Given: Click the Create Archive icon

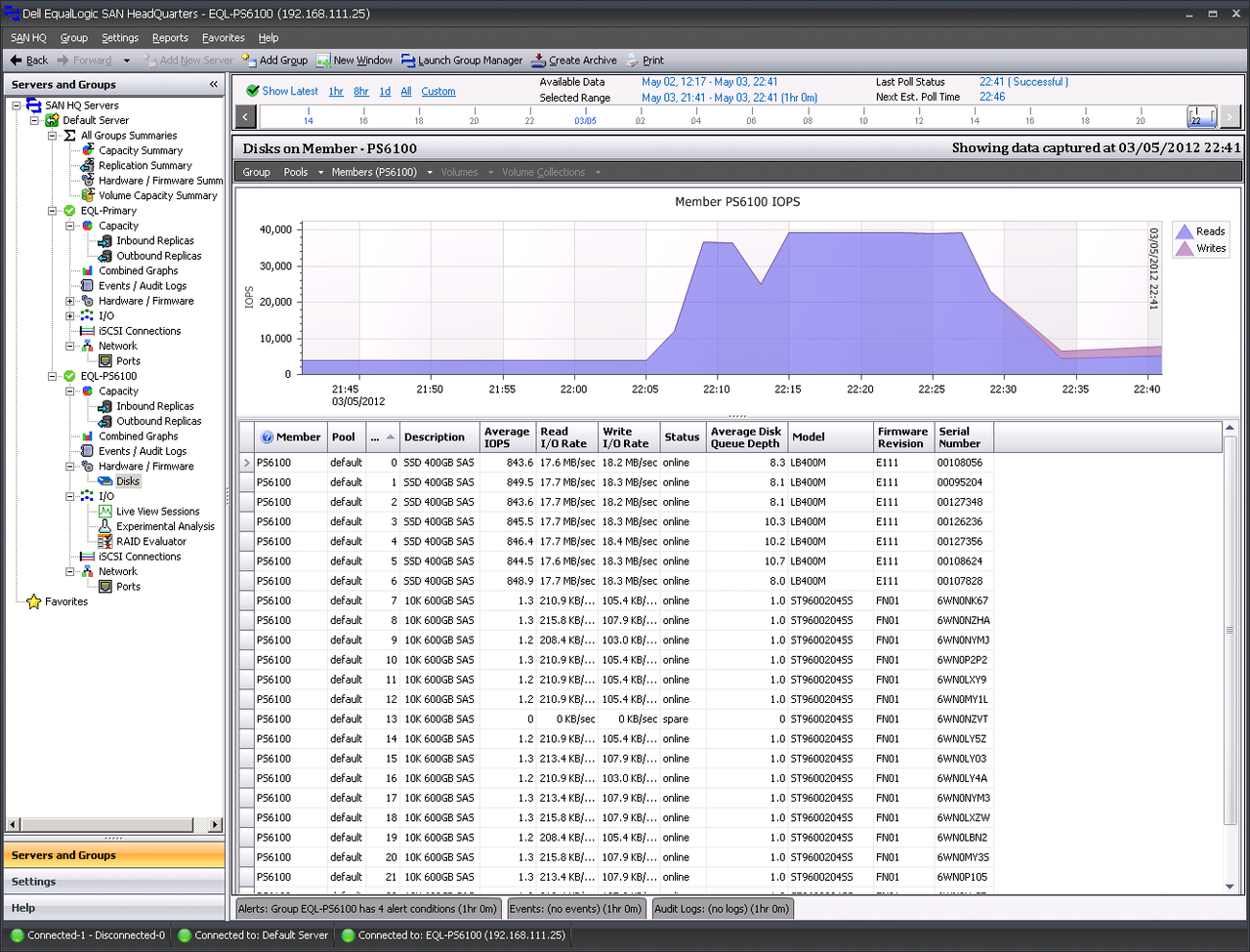Looking at the screenshot, I should coord(538,61).
